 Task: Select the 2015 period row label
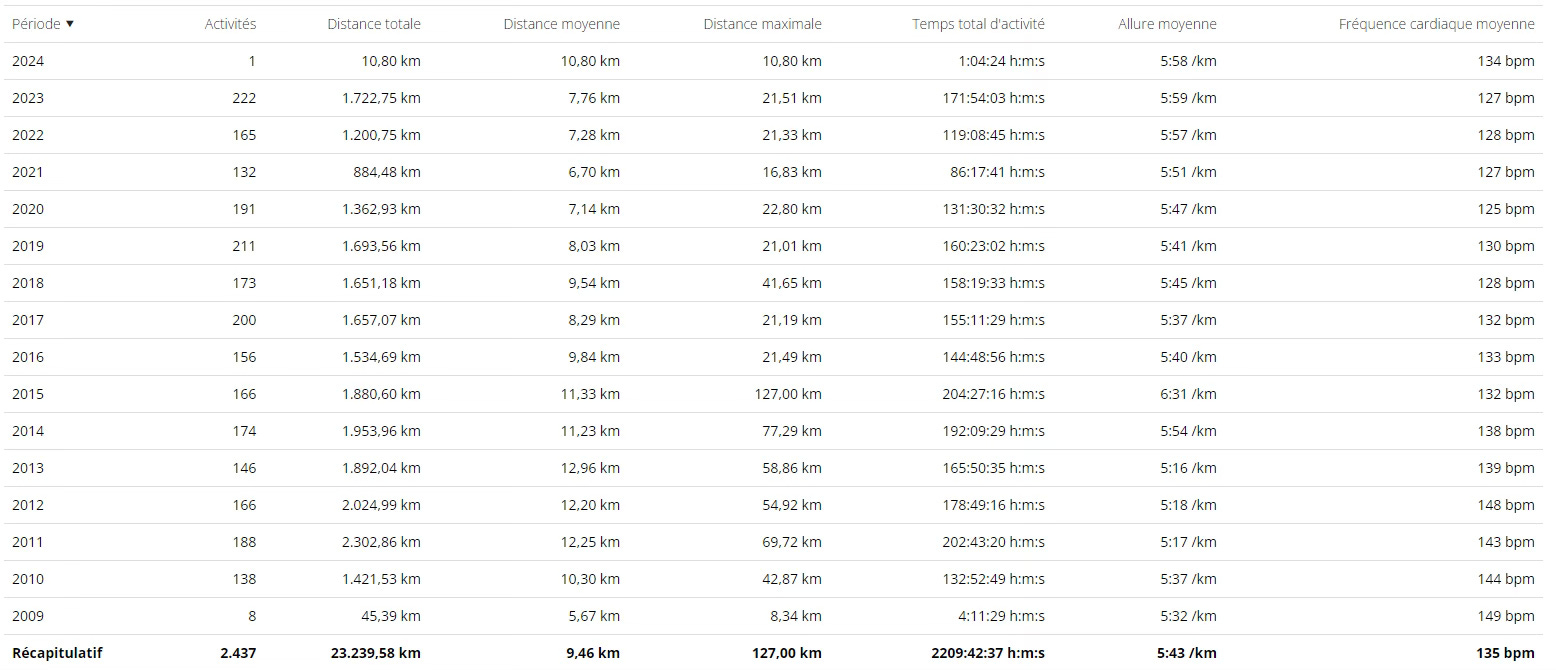28,394
